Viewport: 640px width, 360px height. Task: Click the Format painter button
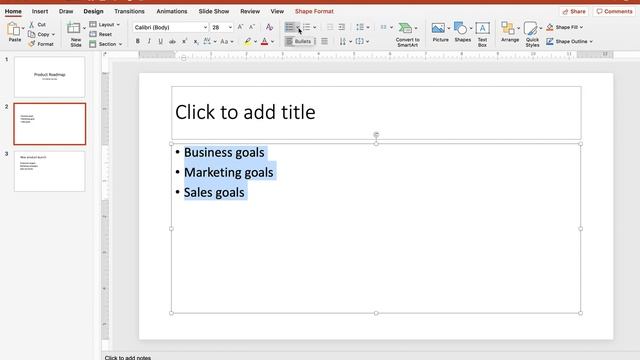[x=41, y=44]
